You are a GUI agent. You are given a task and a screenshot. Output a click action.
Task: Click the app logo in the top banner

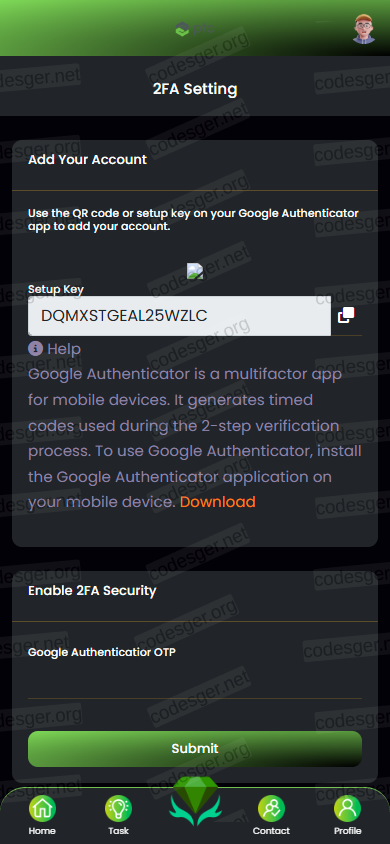(195, 29)
